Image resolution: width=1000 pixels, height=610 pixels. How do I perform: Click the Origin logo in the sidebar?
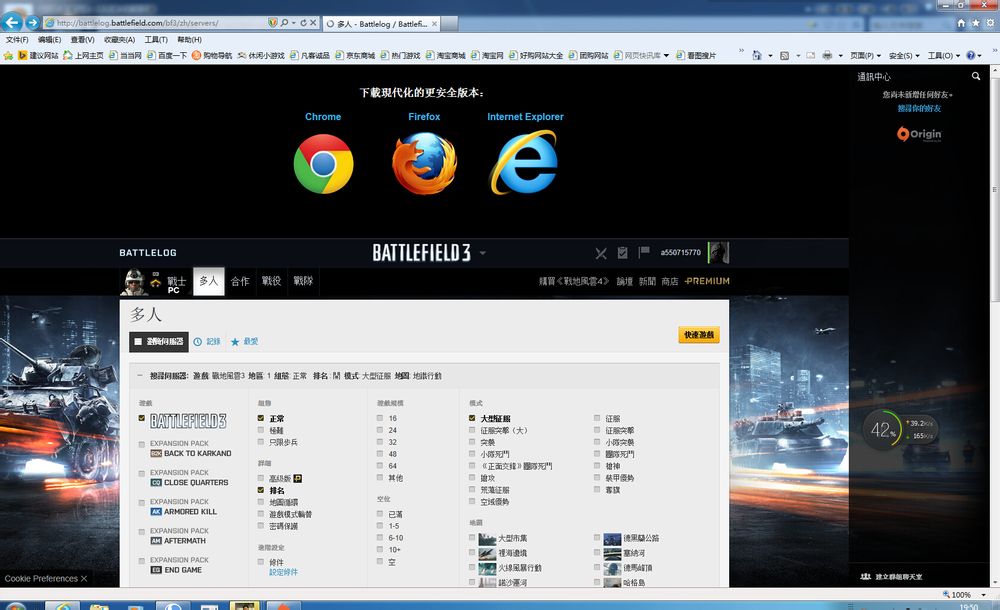[919, 134]
